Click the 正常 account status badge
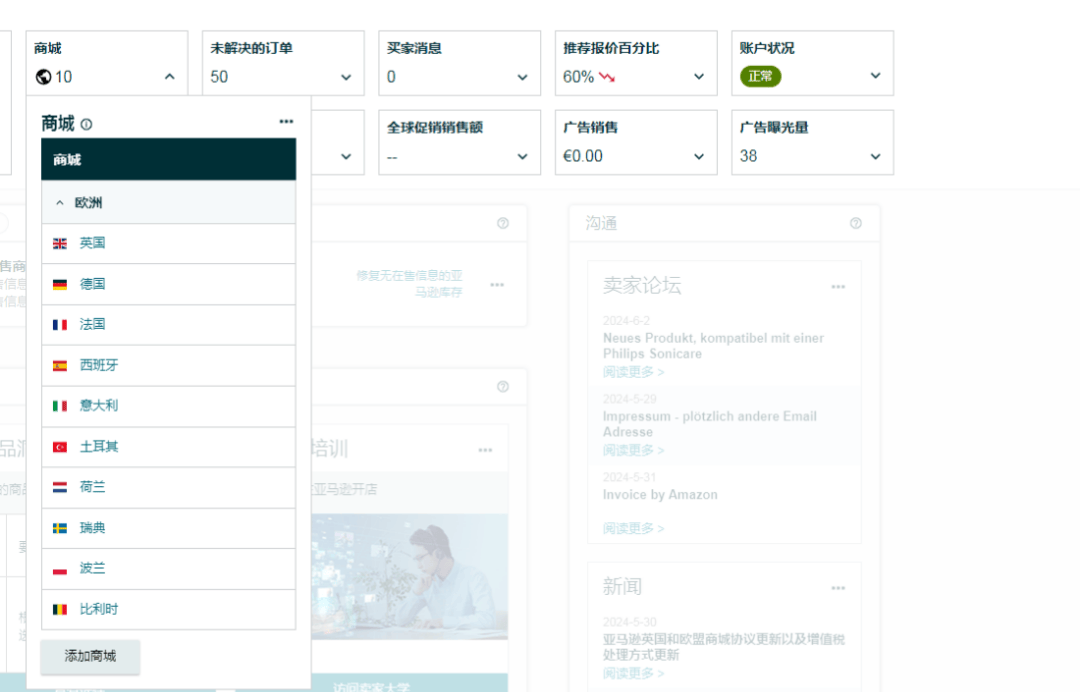 pyautogui.click(x=760, y=76)
